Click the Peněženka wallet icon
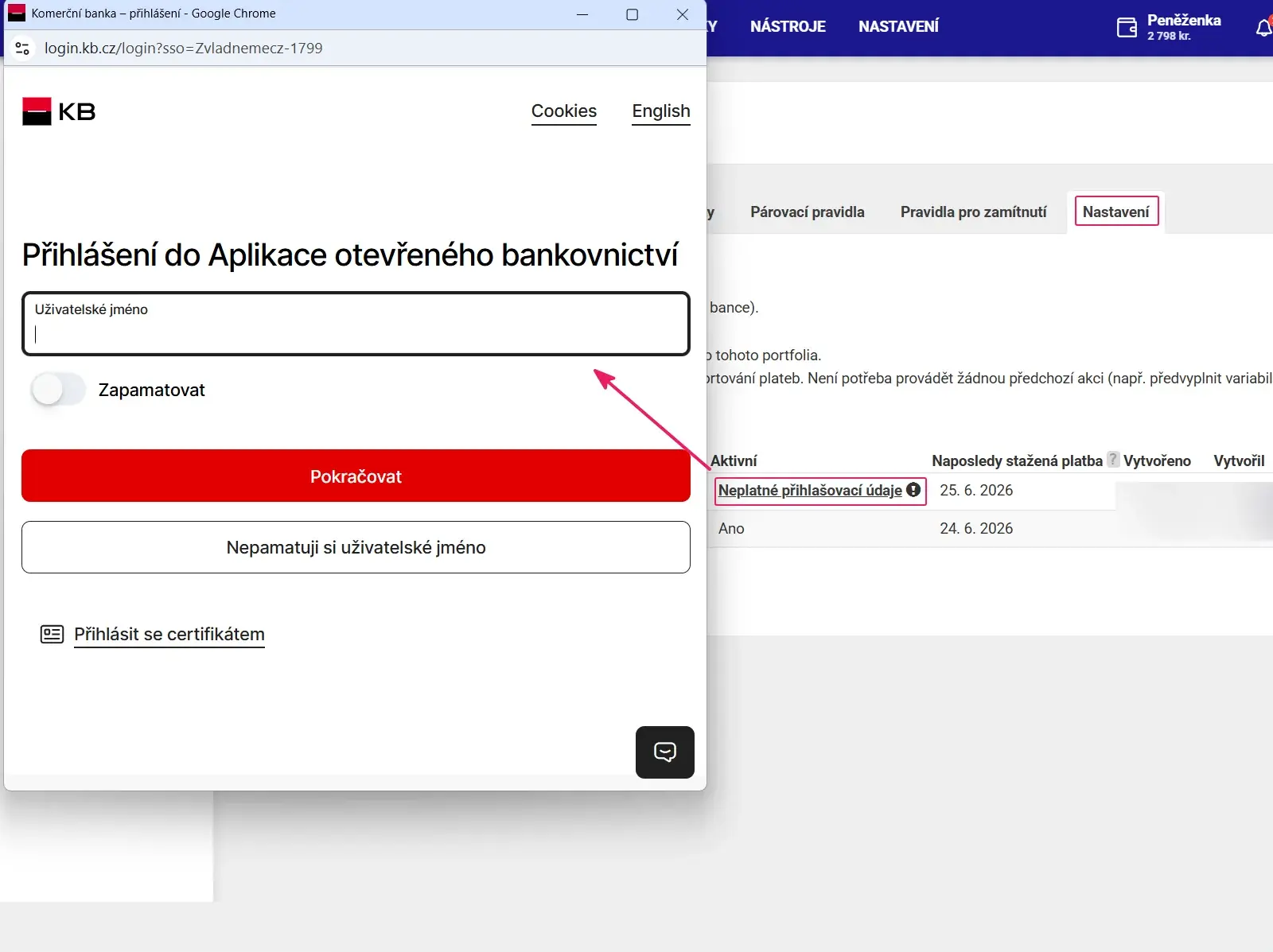The height and width of the screenshot is (952, 1273). (1127, 28)
